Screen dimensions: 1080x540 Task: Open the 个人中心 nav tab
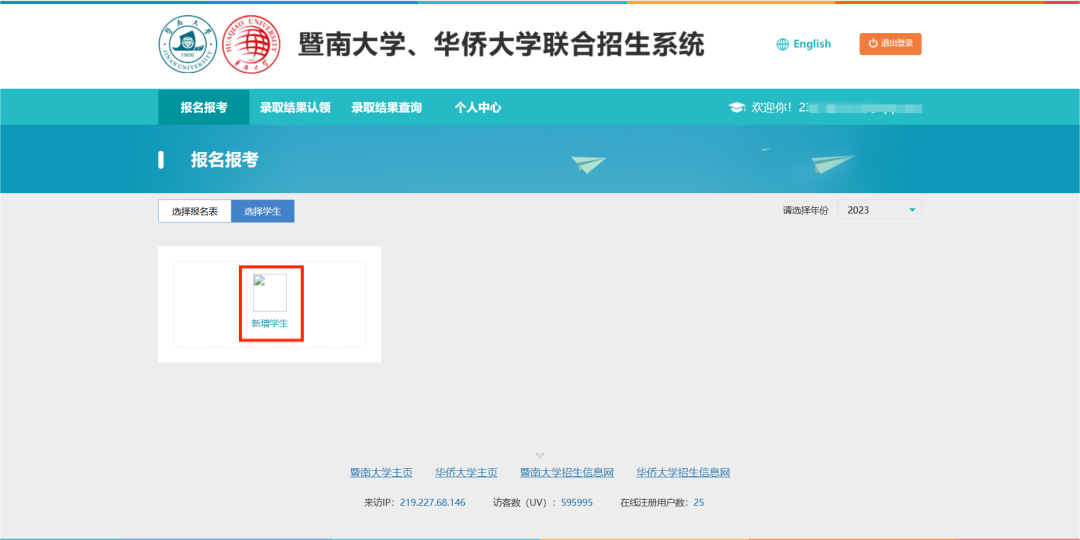point(477,107)
